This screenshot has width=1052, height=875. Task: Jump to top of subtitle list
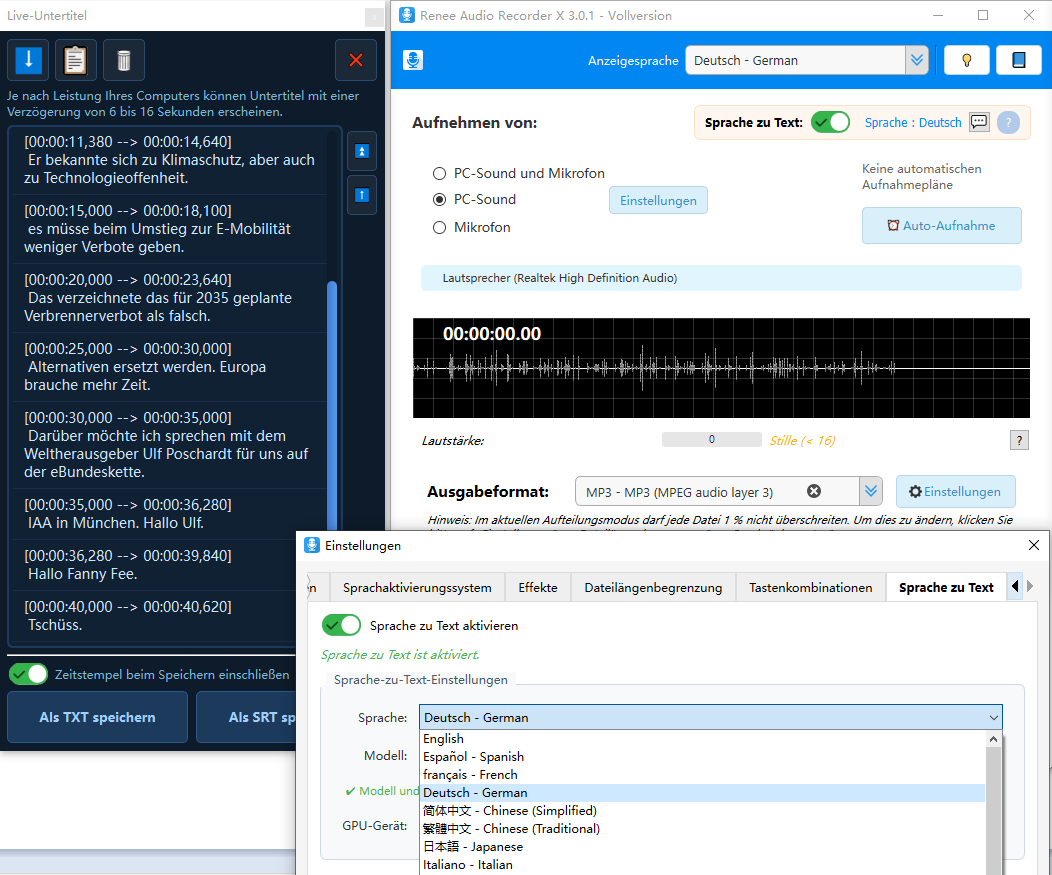click(362, 151)
